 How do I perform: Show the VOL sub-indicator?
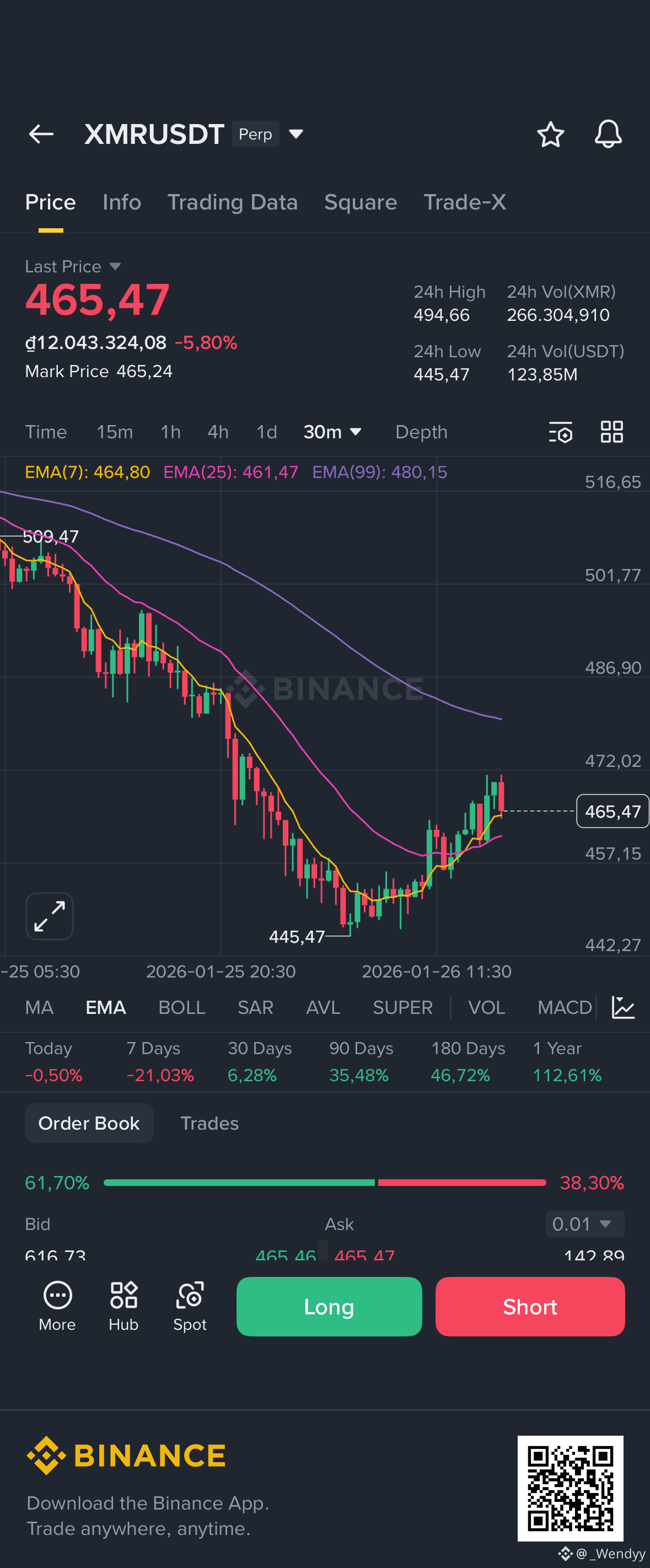click(x=486, y=1007)
